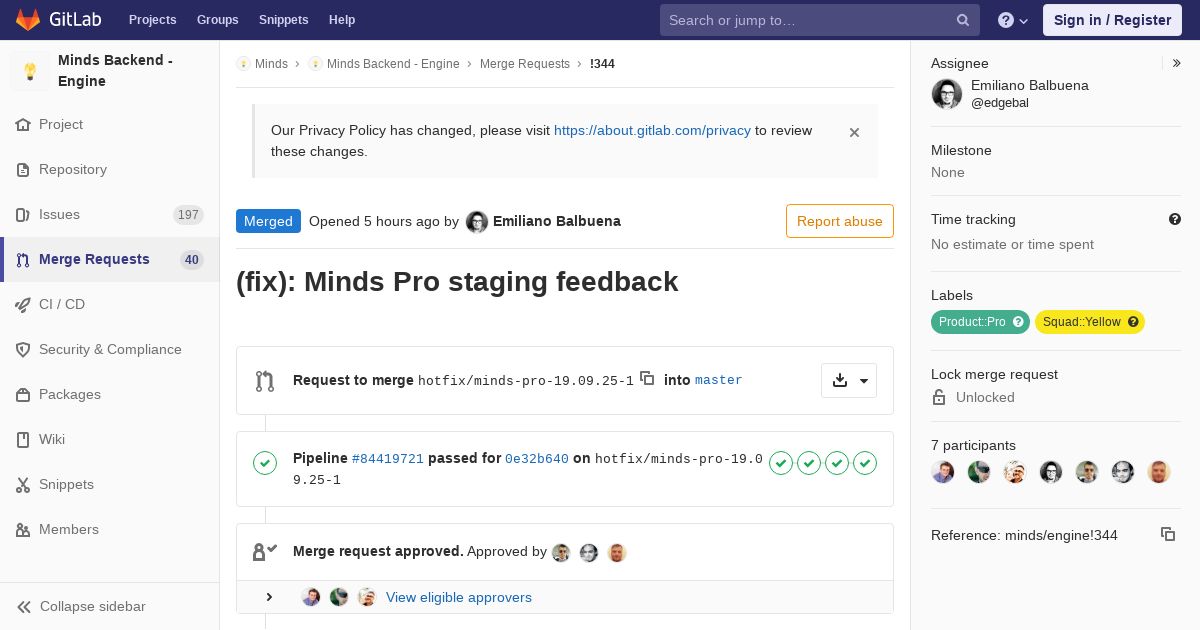Click the first pipeline stage check icon
The height and width of the screenshot is (630, 1200).
click(x=781, y=463)
